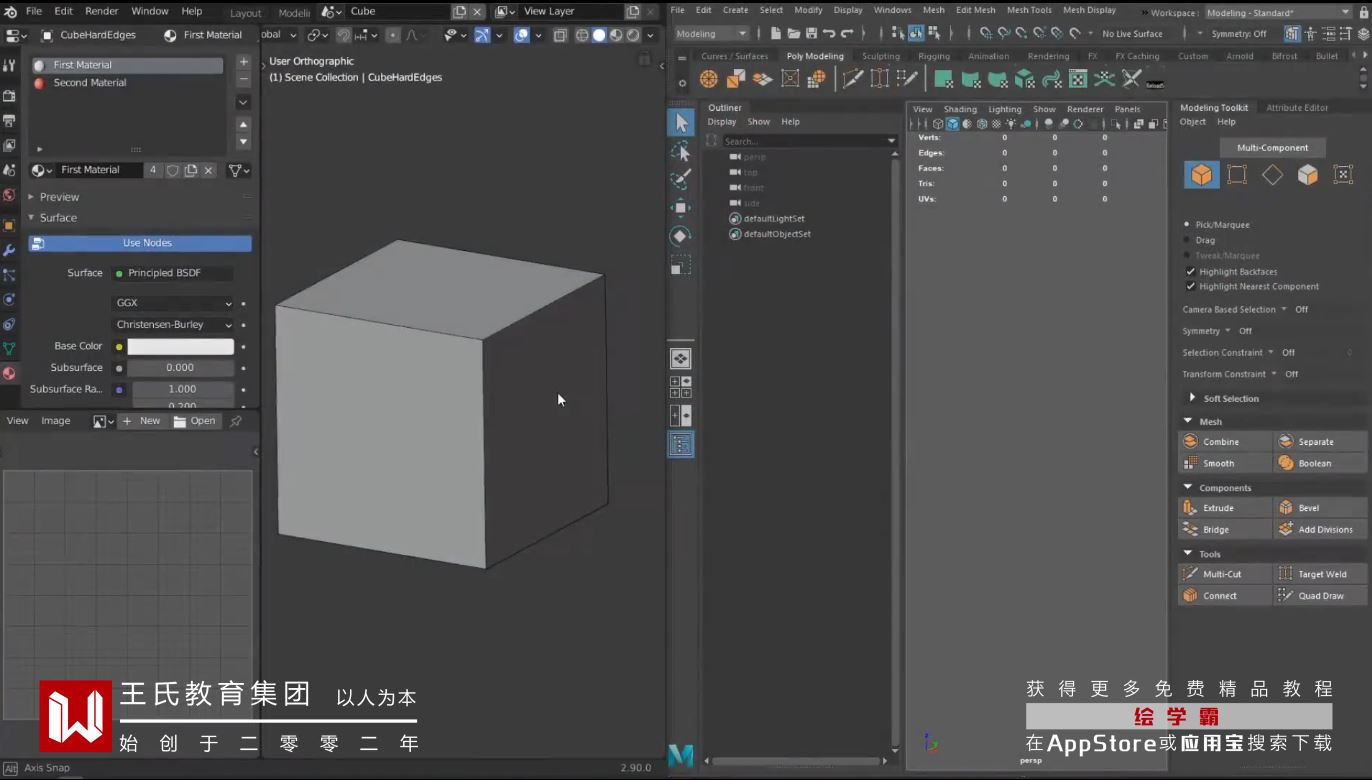Toggle Use Nodes in Blender material
Screen dimensions: 1372x780
point(140,243)
